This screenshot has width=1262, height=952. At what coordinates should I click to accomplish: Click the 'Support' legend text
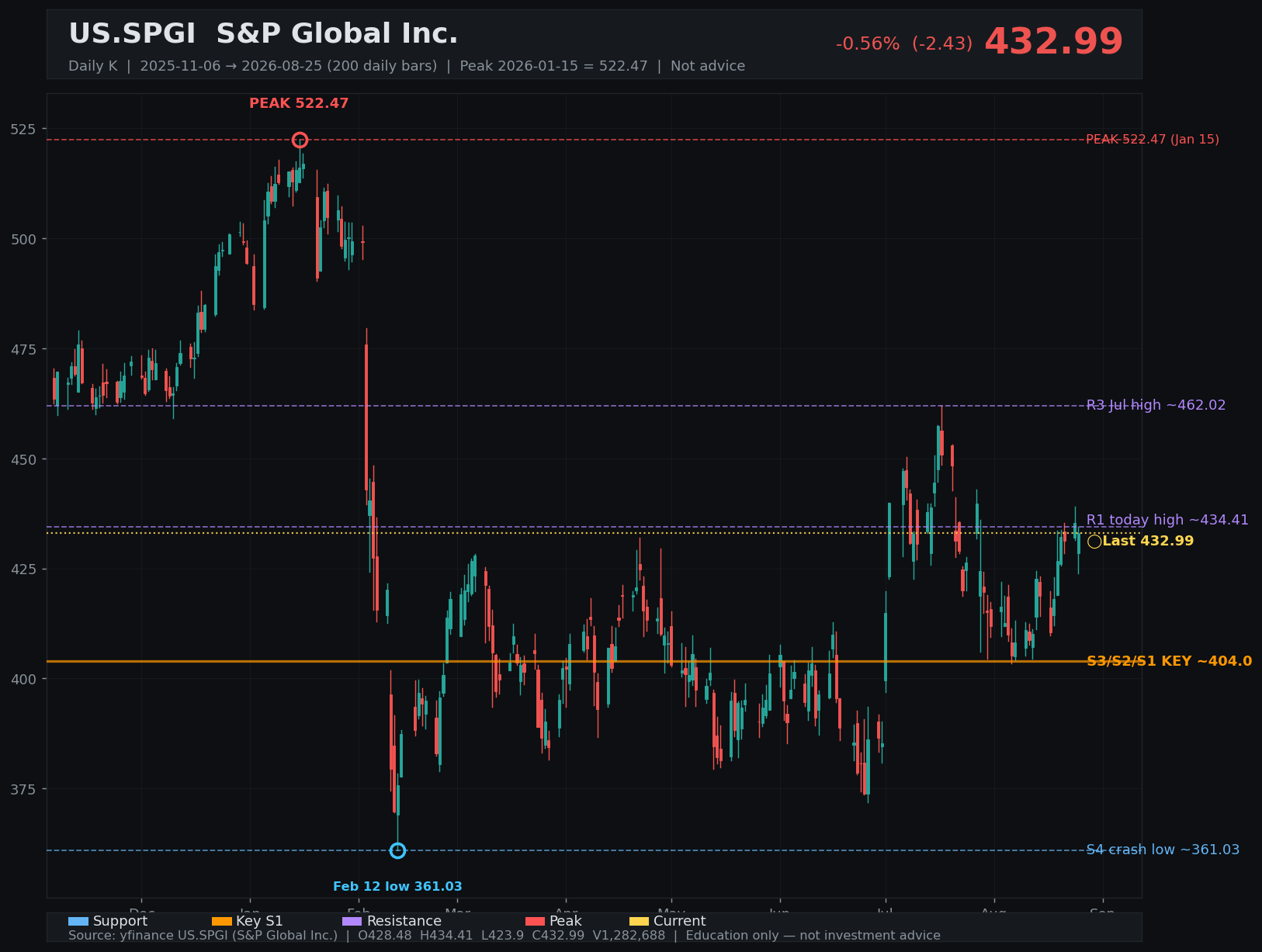tap(120, 921)
